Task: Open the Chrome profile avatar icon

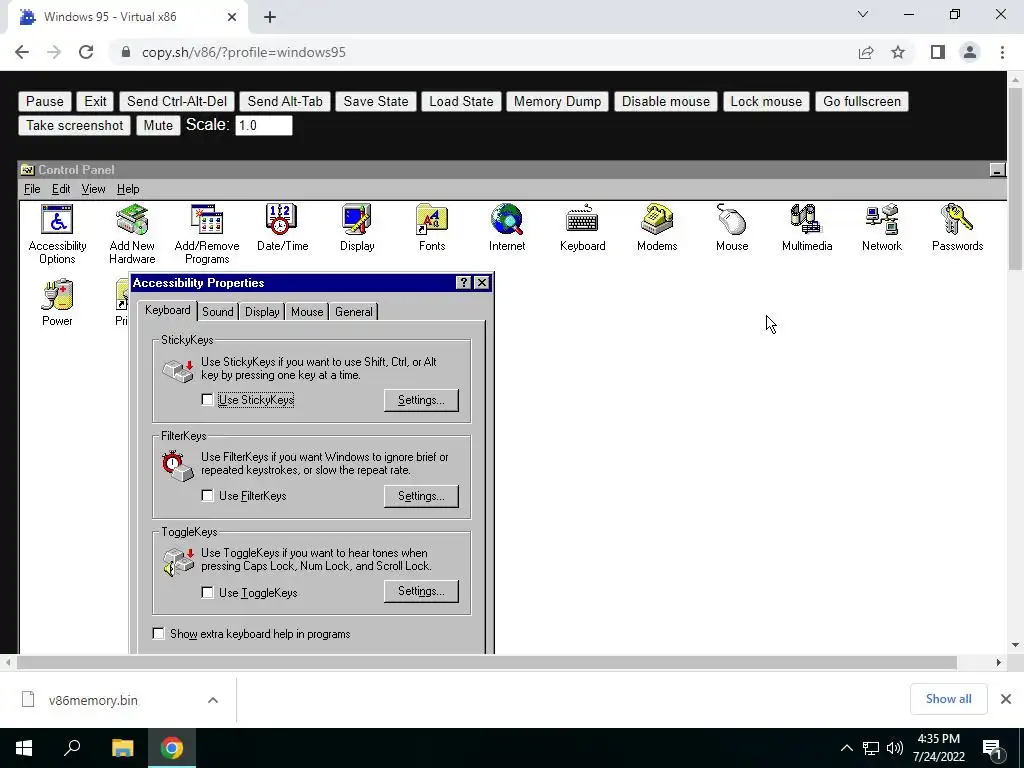Action: [x=970, y=52]
